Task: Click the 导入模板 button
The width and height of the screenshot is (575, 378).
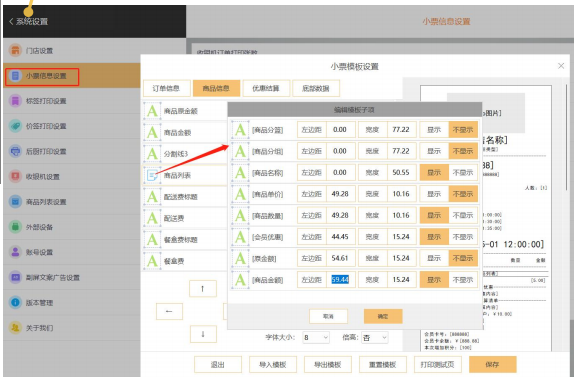Action: 272,364
